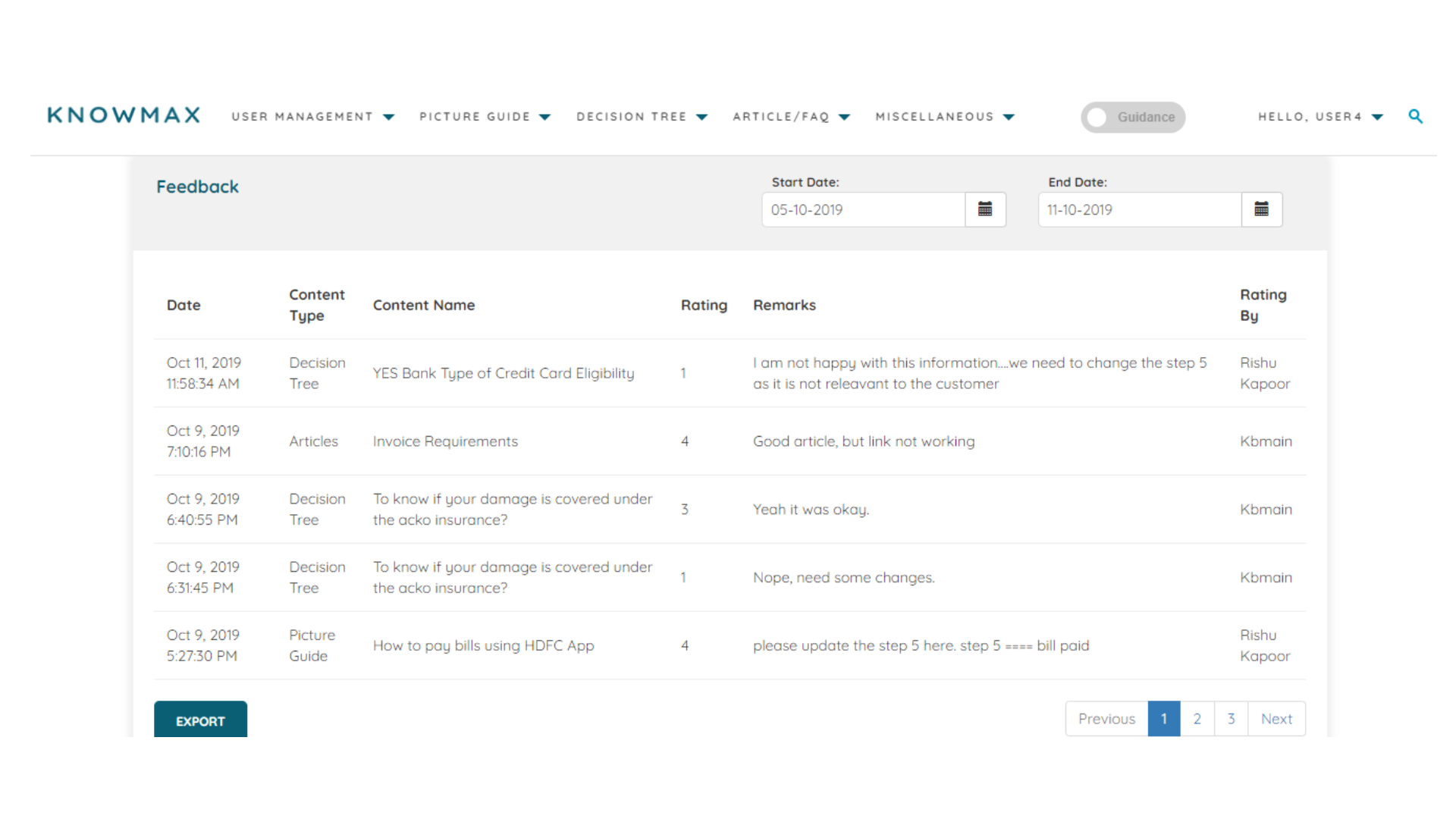This screenshot has height=819, width=1456.
Task: Click the Start Date field 05-10-2019
Action: [863, 209]
